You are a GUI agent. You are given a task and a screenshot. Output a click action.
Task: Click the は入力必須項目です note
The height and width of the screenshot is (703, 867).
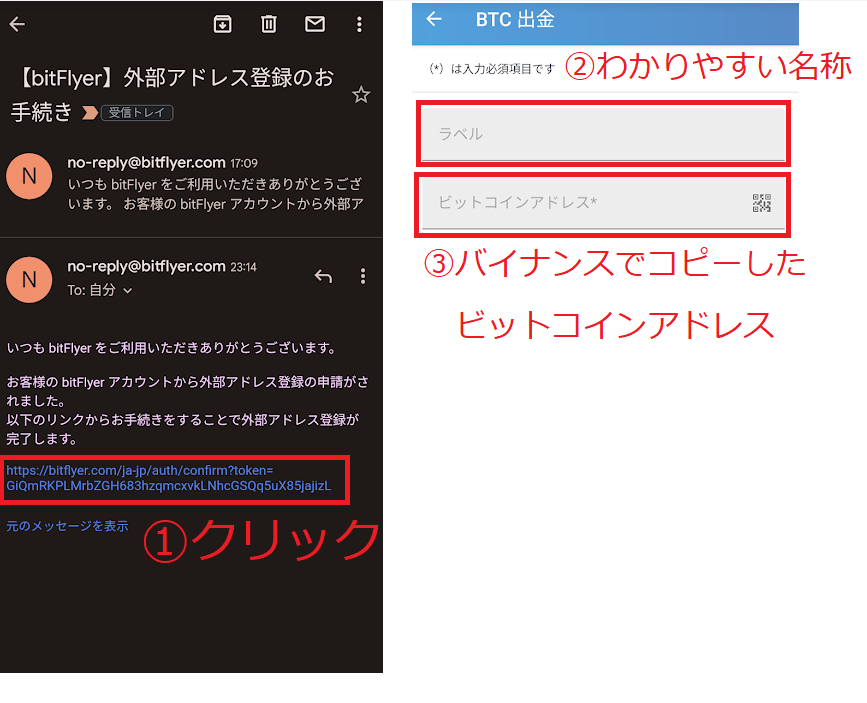[492, 69]
